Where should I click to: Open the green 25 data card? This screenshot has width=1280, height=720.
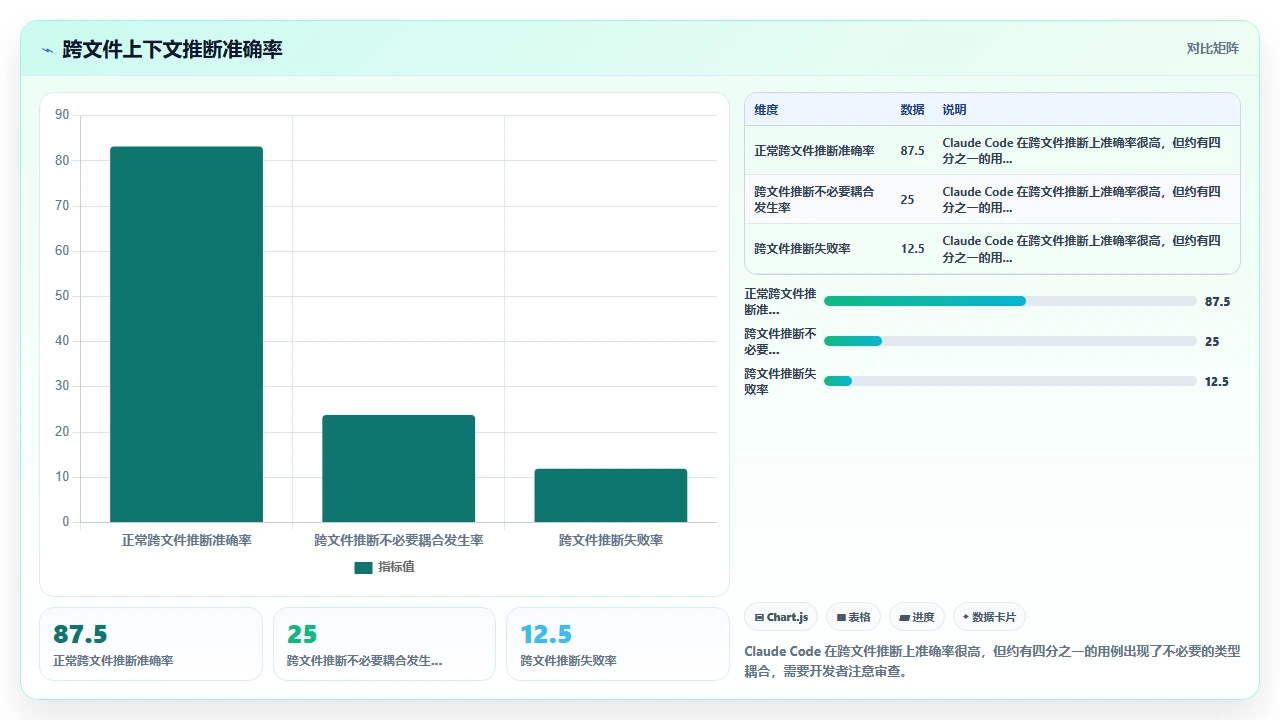click(384, 644)
